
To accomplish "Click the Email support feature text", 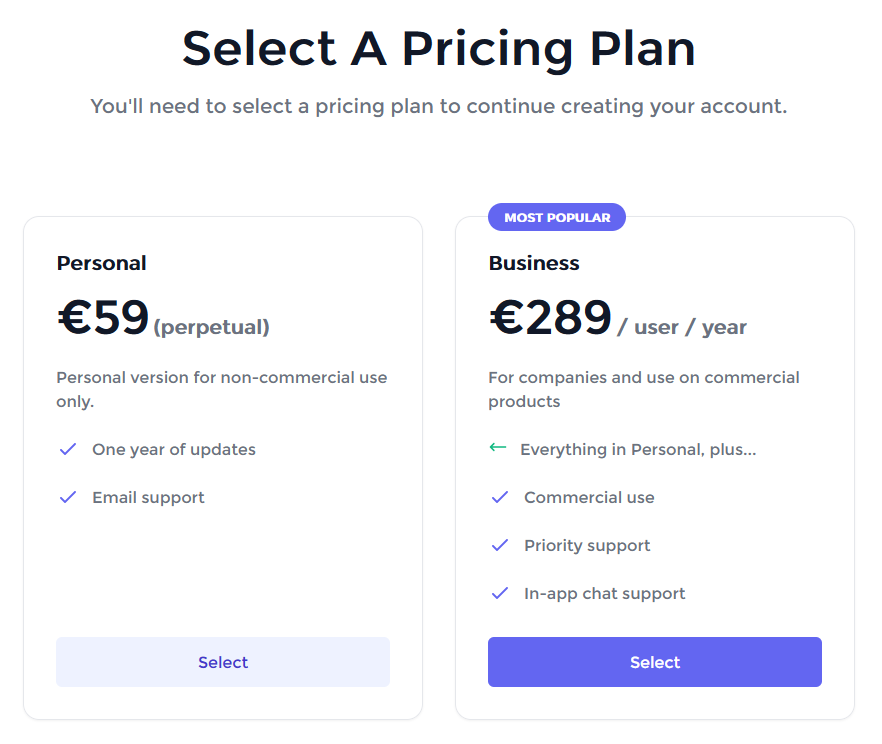I will [x=148, y=497].
